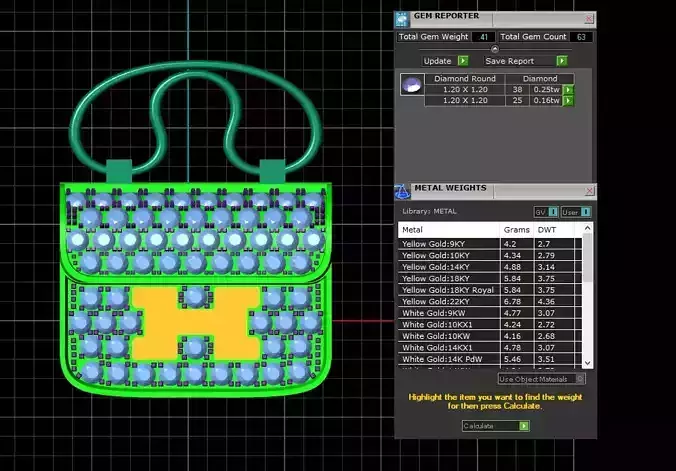Click the round diamond gem thumbnail
The height and width of the screenshot is (471, 676).
coord(412,84)
